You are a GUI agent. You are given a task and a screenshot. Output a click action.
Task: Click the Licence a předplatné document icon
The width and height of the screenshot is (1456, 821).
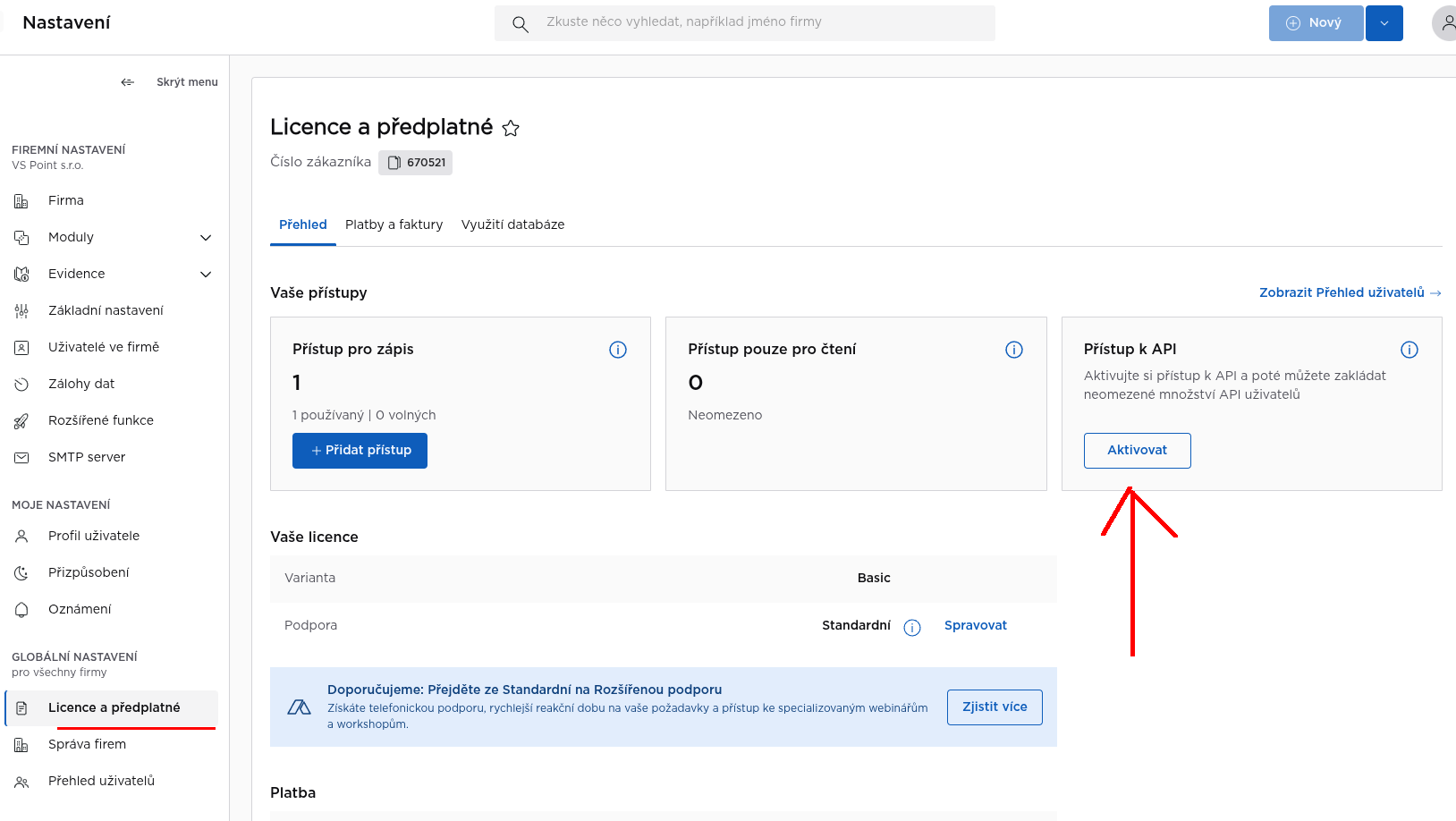[x=21, y=708]
